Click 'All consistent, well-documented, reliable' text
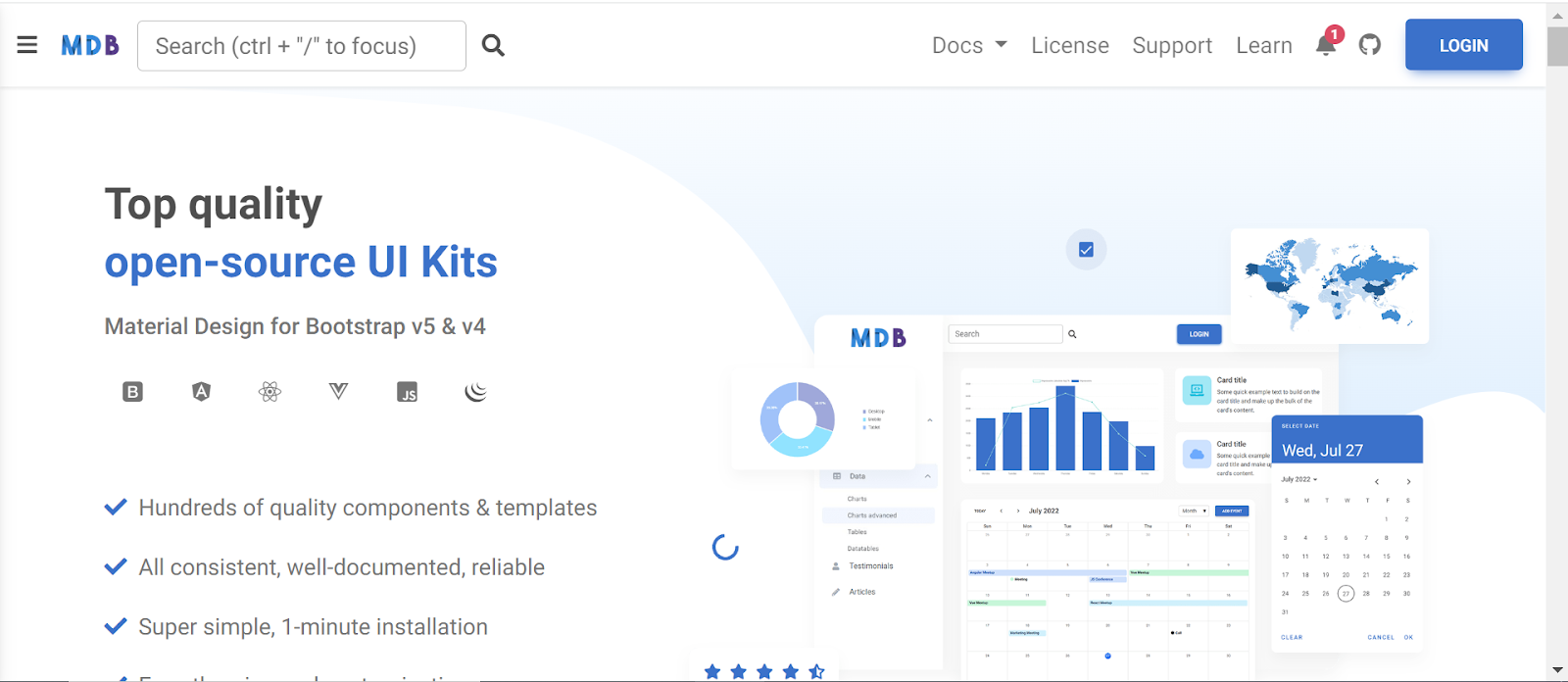1568x682 pixels. click(x=341, y=567)
